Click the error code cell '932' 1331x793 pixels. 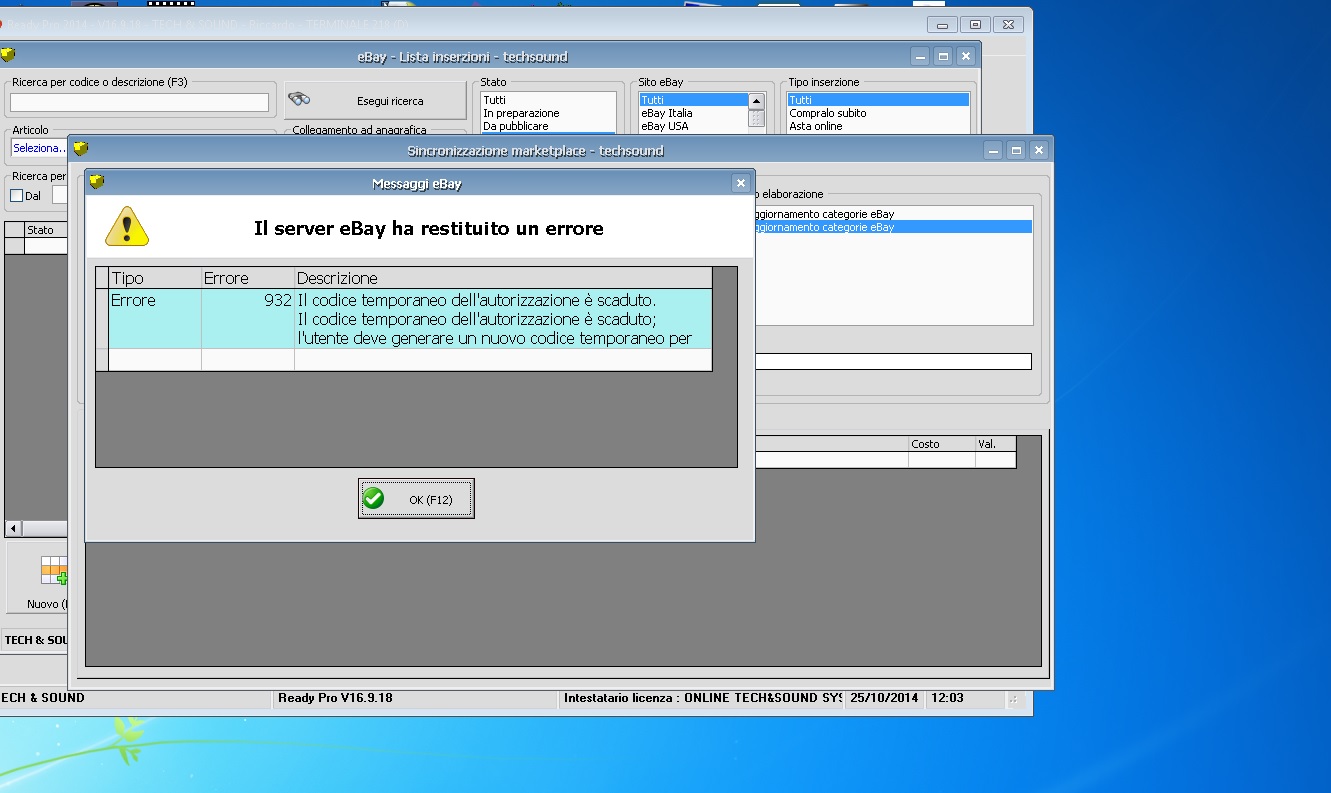[x=247, y=319]
